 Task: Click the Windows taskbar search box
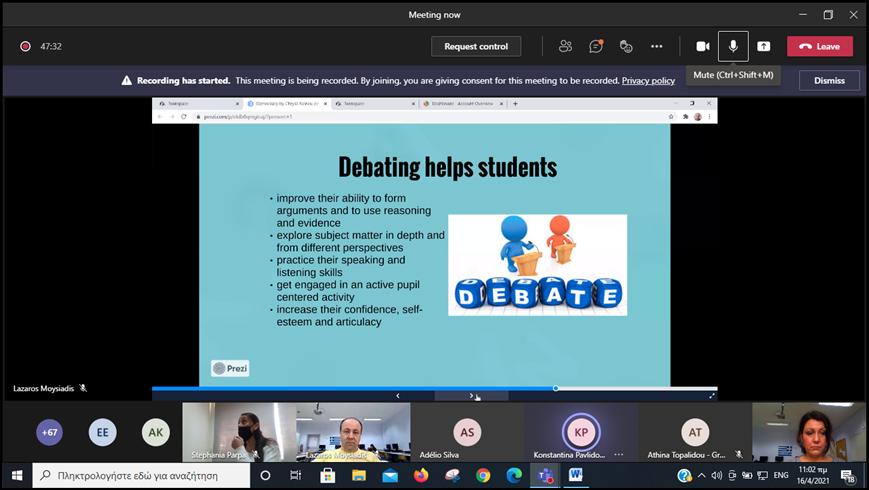tap(141, 476)
